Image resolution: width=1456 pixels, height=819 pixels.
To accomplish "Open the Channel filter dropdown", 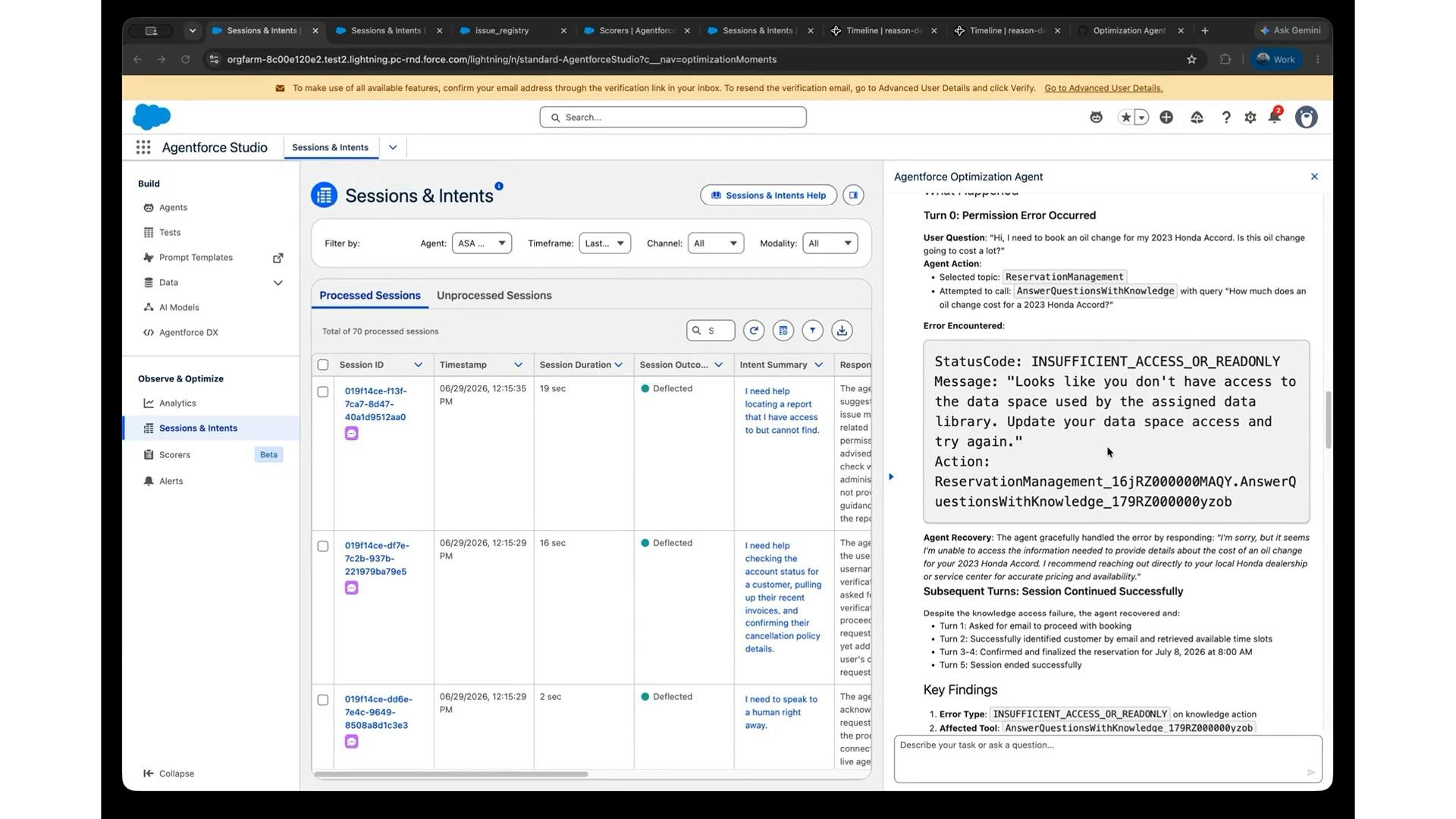I will [715, 243].
